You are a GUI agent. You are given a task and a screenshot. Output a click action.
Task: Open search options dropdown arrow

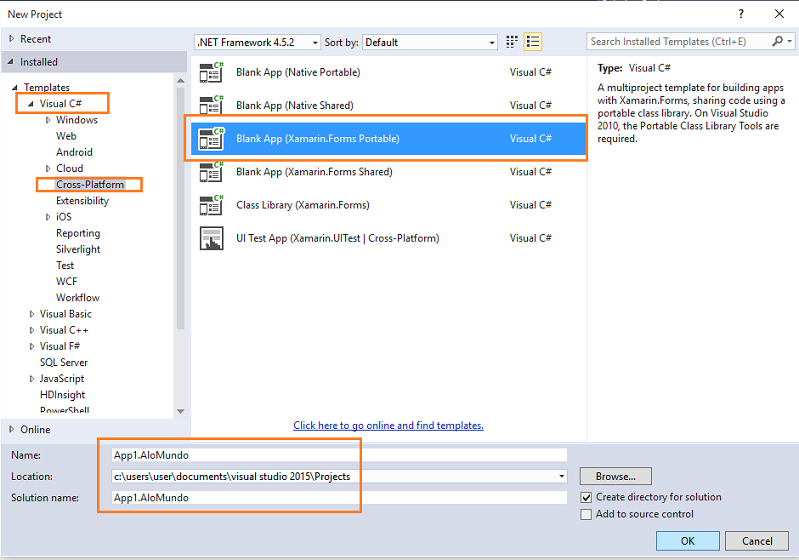point(790,41)
